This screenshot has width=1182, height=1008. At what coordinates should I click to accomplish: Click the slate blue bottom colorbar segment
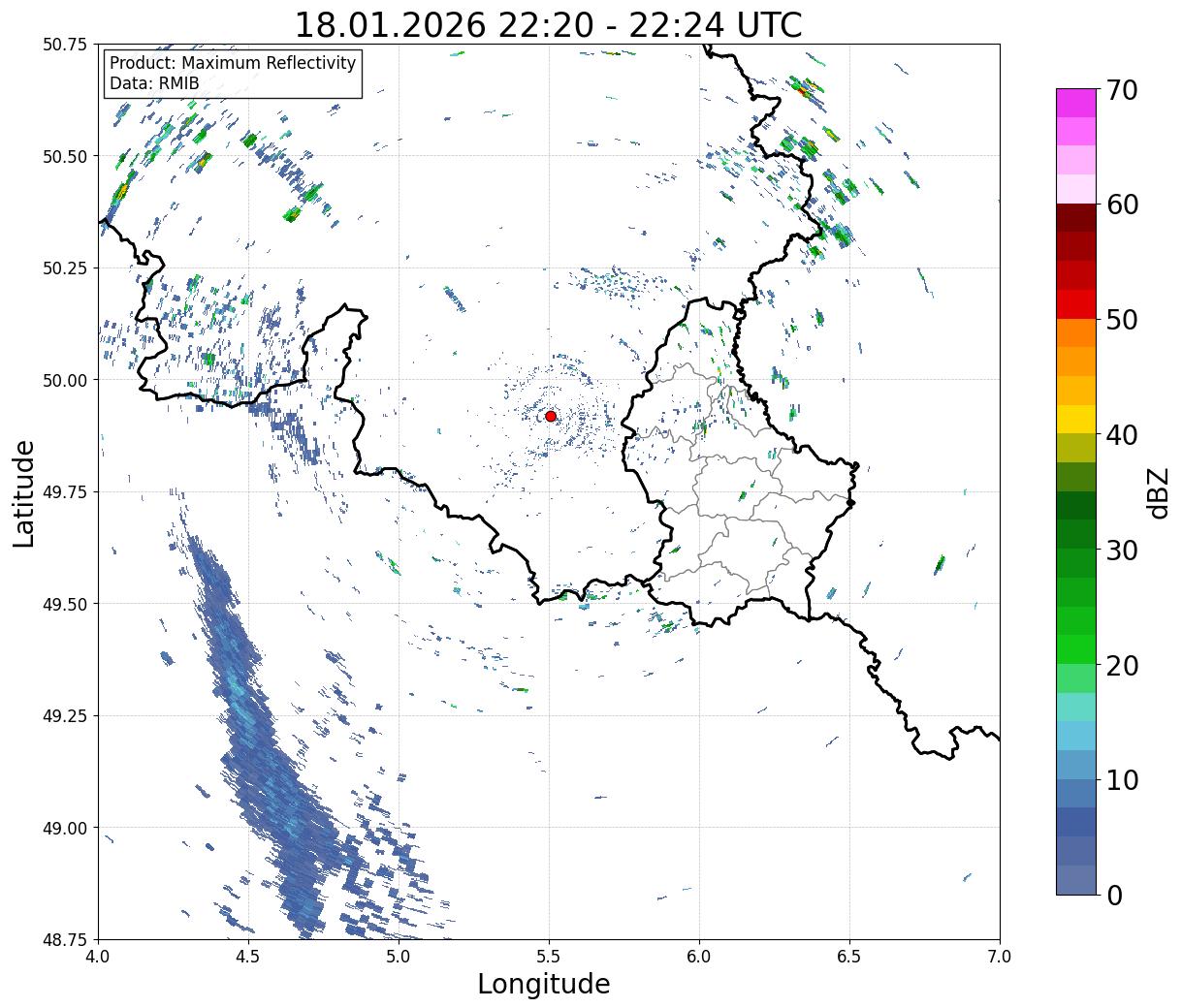point(1076,879)
